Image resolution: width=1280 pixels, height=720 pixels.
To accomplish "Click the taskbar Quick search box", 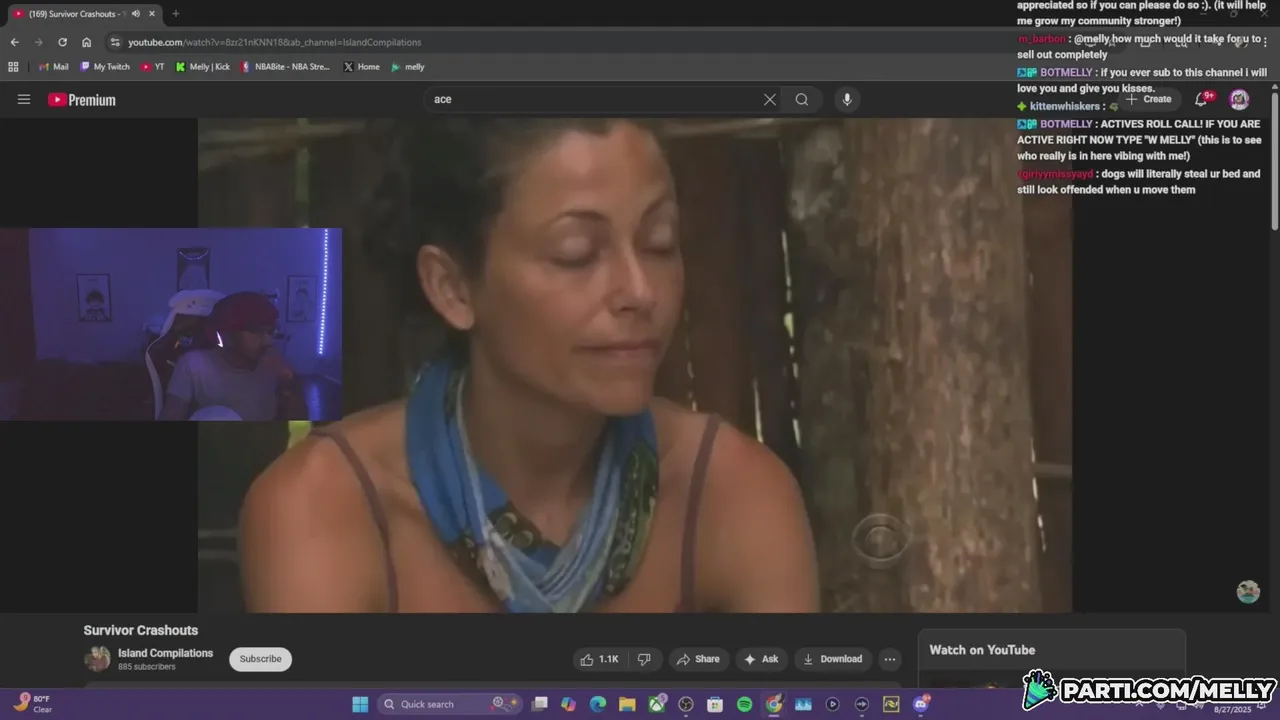I will [448, 704].
